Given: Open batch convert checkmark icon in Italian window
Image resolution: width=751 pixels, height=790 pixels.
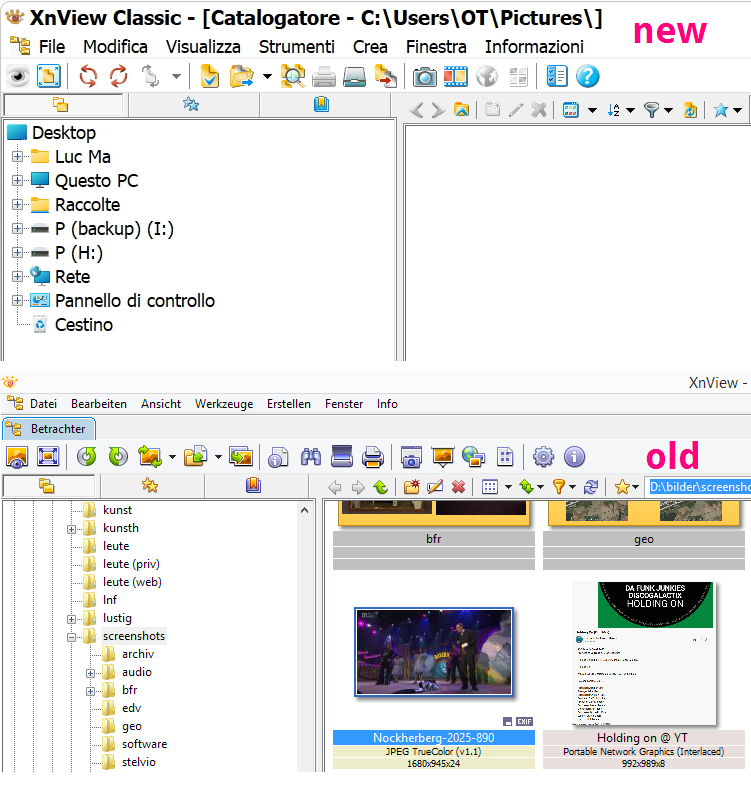Looking at the screenshot, I should [209, 77].
